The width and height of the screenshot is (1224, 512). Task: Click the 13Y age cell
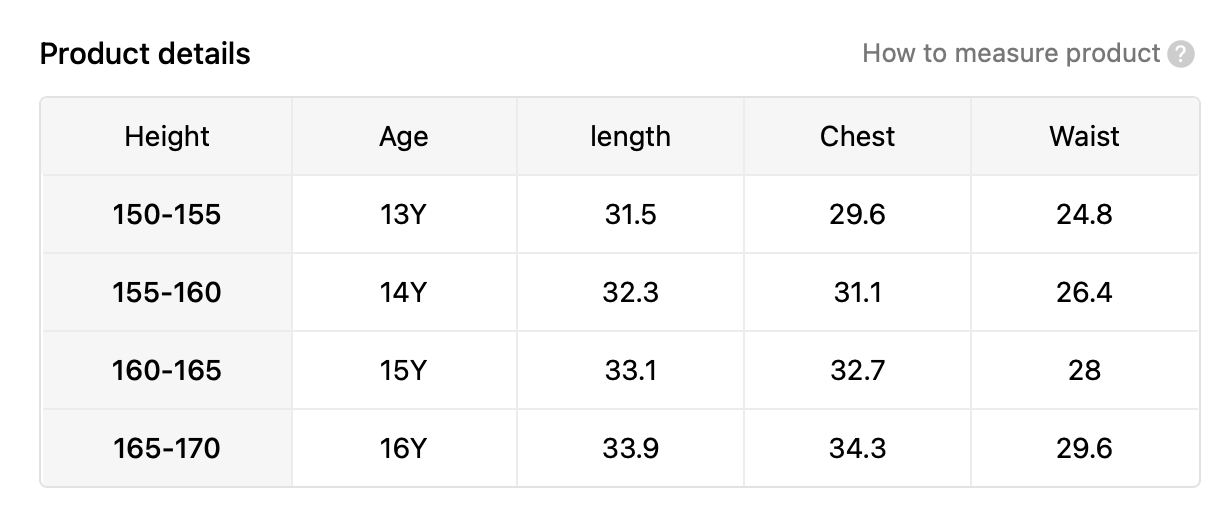point(404,214)
